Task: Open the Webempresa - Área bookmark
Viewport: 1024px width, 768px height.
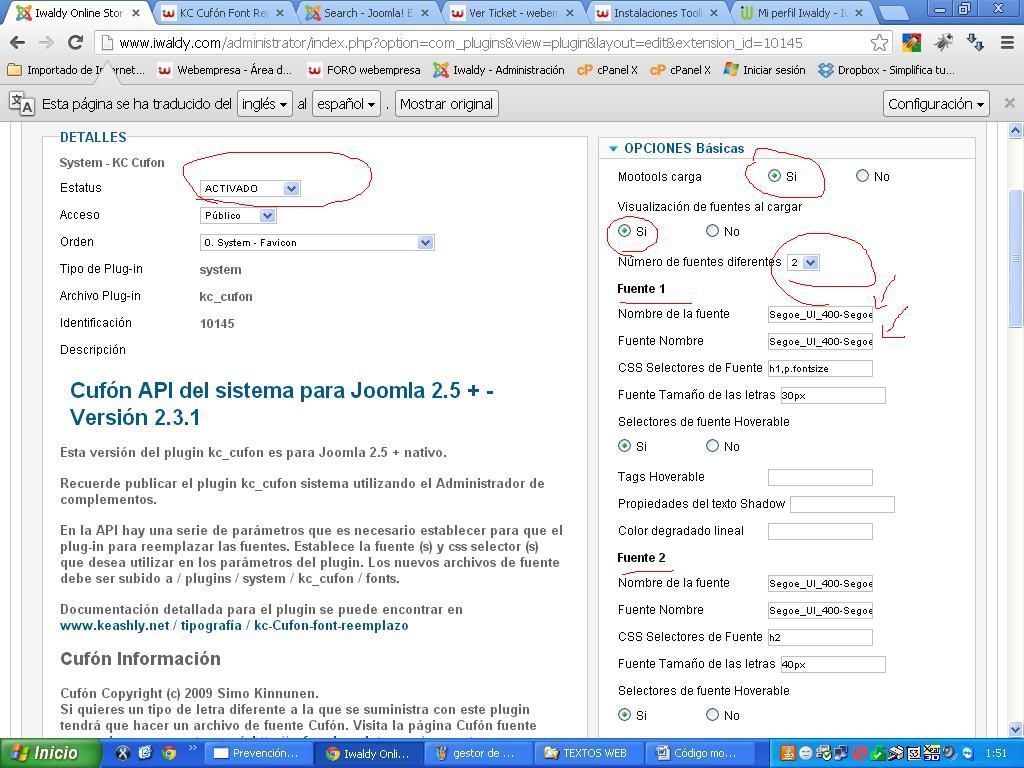Action: pos(225,70)
